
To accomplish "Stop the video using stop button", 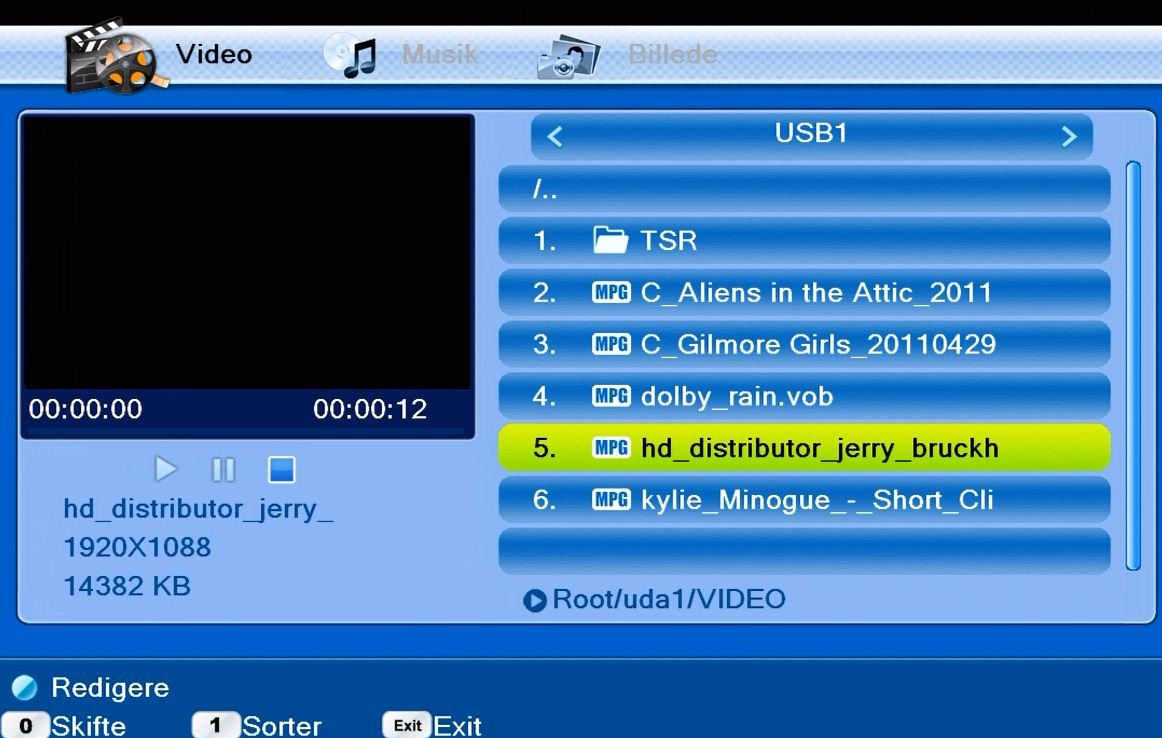I will [281, 469].
